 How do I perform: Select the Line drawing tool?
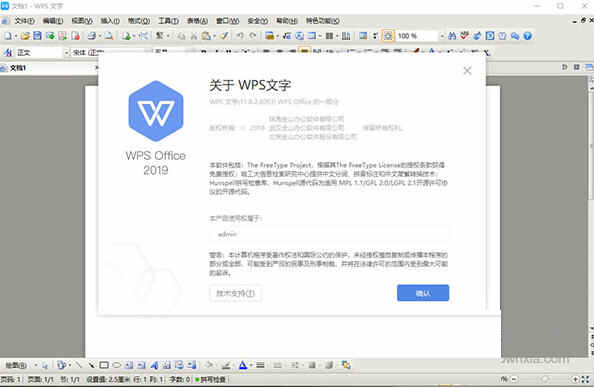click(78, 365)
